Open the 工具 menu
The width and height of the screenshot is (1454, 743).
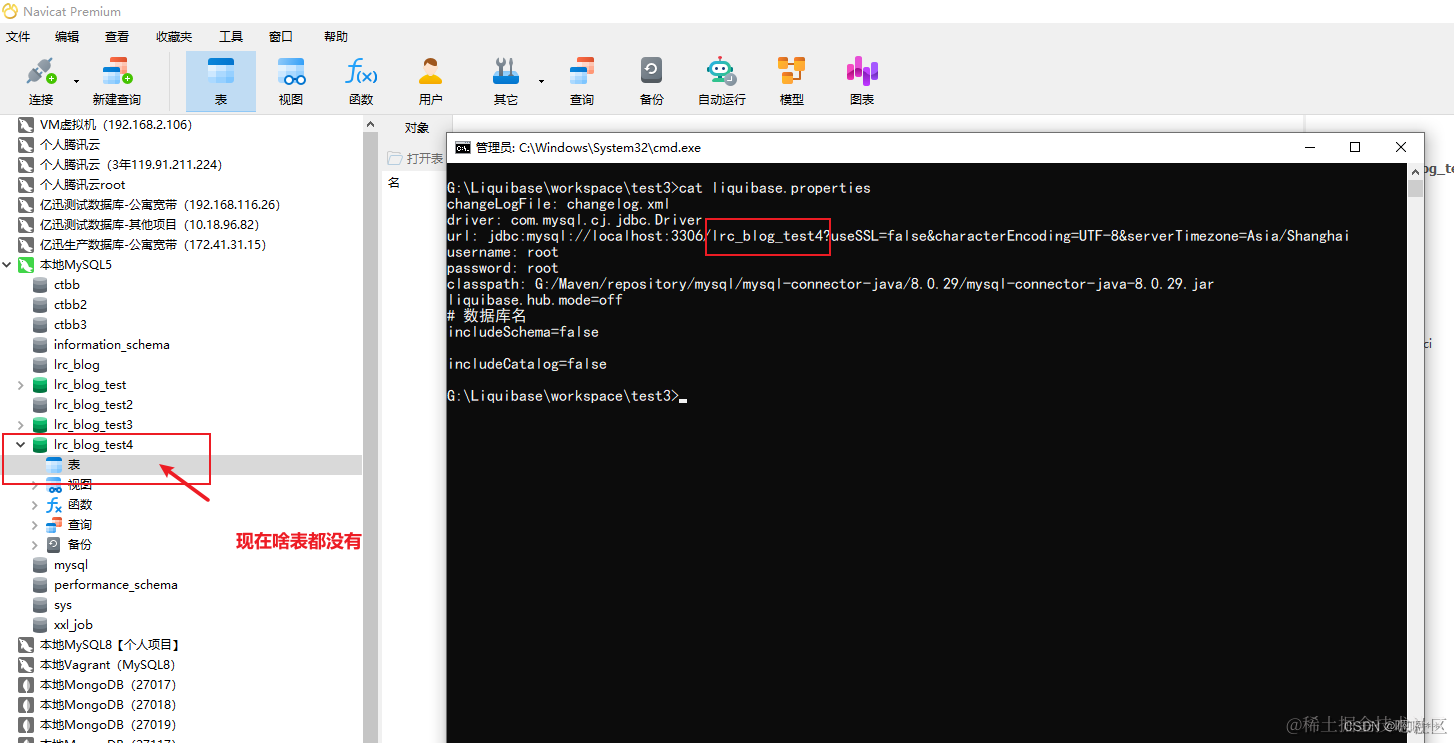[x=231, y=36]
